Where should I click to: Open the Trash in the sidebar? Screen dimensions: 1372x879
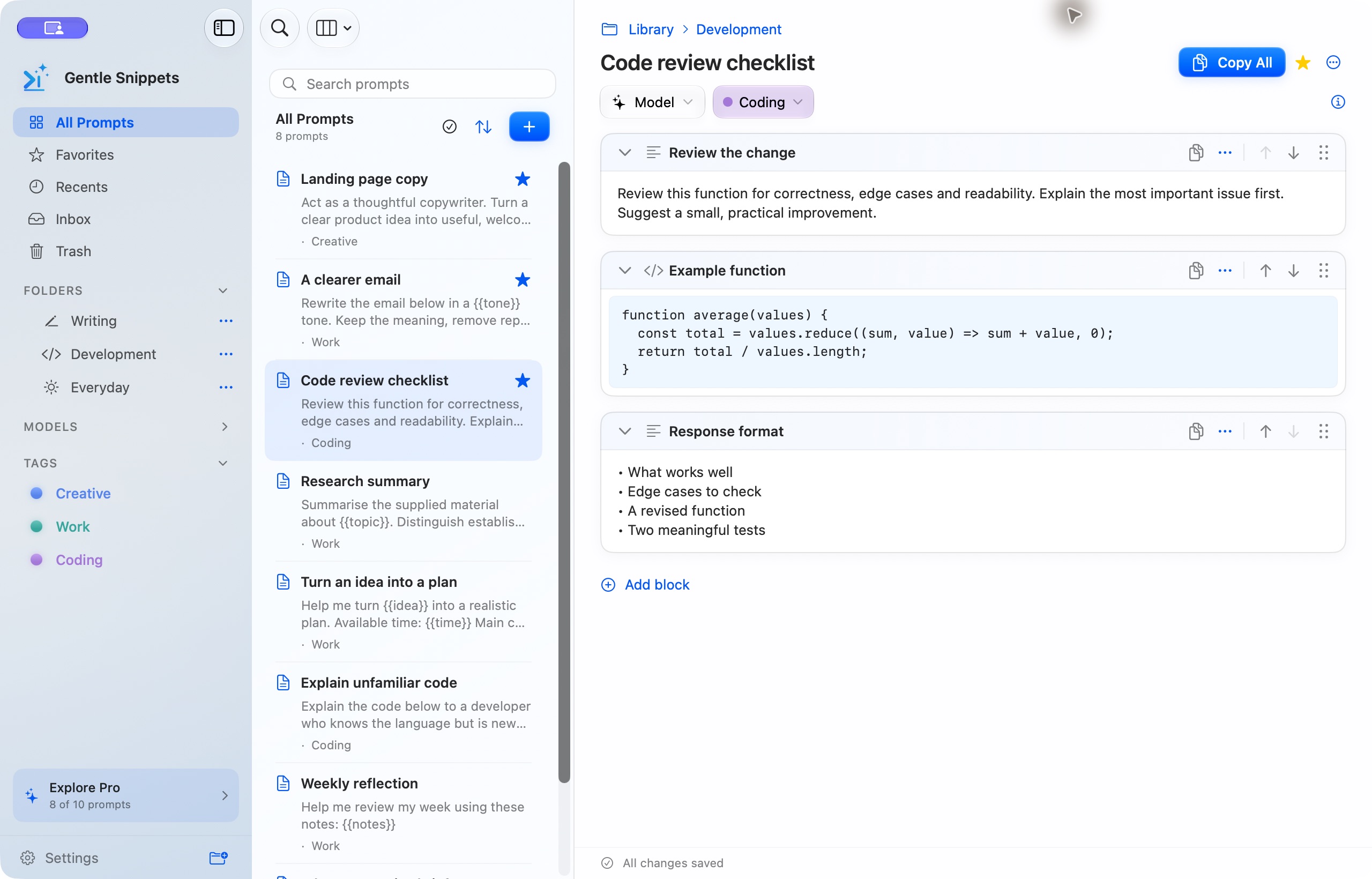click(x=125, y=252)
